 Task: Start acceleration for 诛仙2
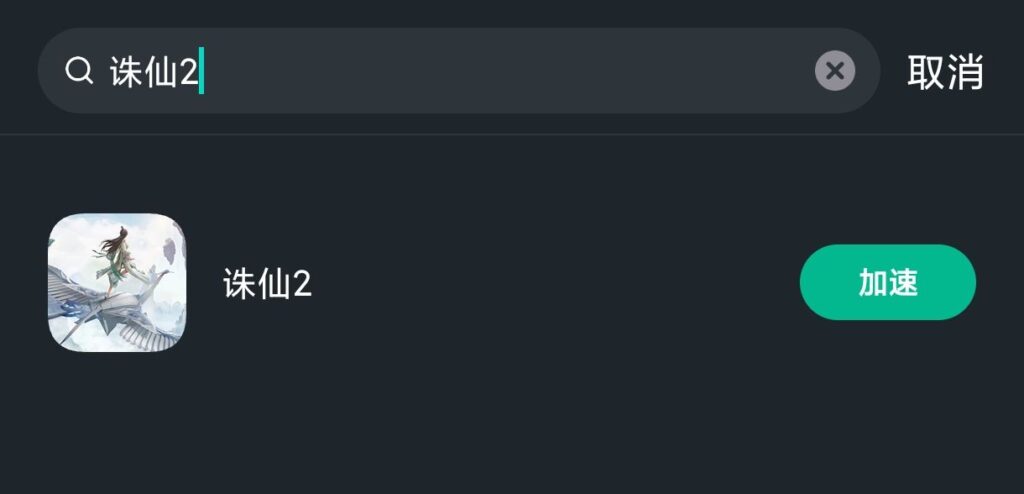coord(887,282)
